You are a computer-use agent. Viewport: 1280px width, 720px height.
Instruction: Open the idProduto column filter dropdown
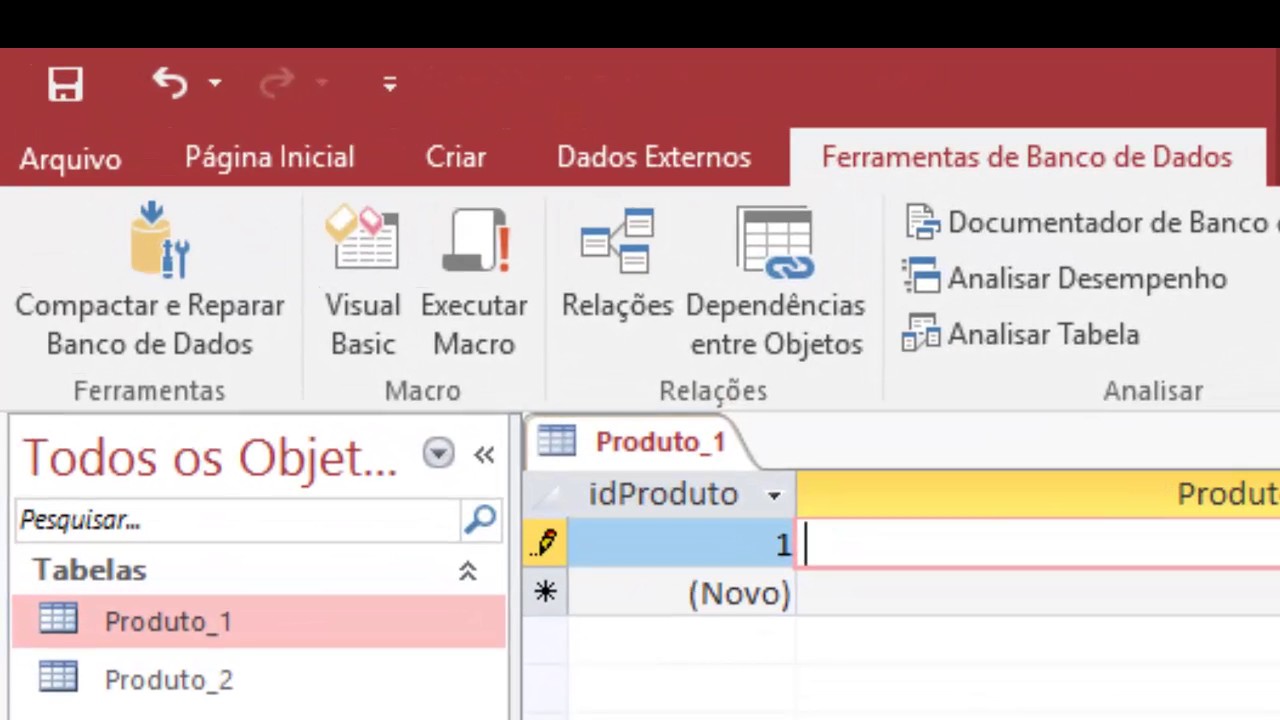(x=774, y=495)
